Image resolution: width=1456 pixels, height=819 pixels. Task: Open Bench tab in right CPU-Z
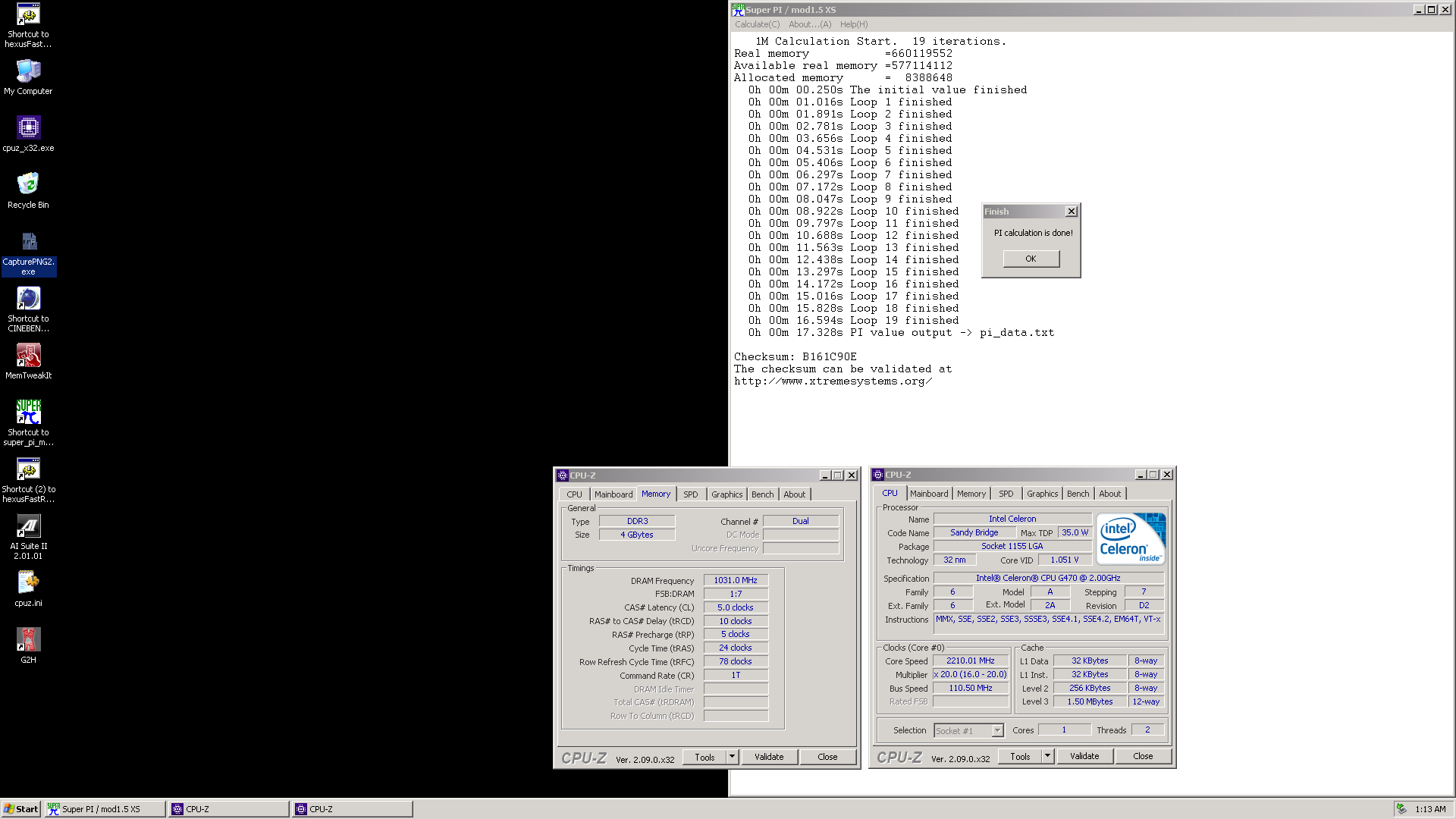1078,494
